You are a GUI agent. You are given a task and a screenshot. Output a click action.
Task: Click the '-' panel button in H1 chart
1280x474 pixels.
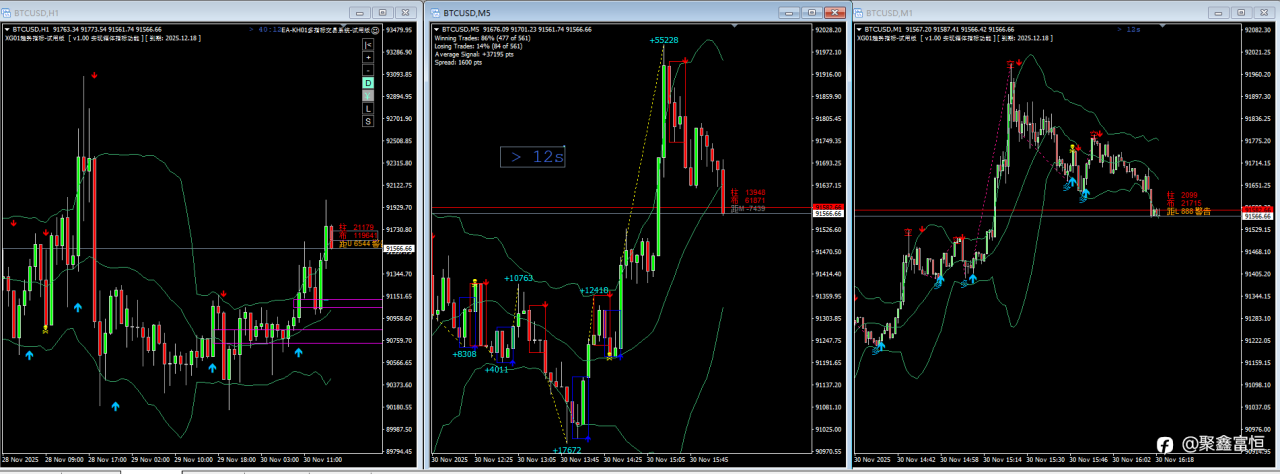pos(368,70)
